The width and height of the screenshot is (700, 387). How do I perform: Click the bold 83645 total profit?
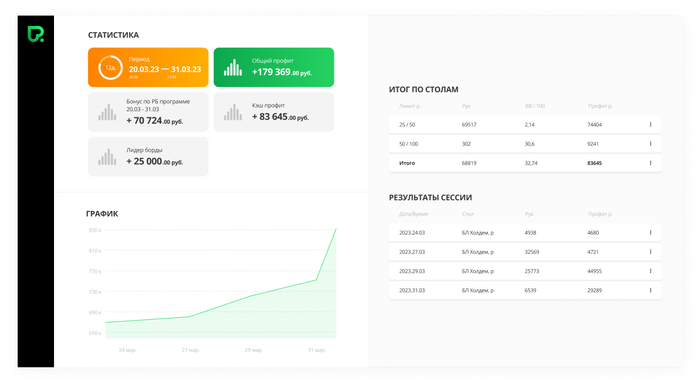[595, 163]
